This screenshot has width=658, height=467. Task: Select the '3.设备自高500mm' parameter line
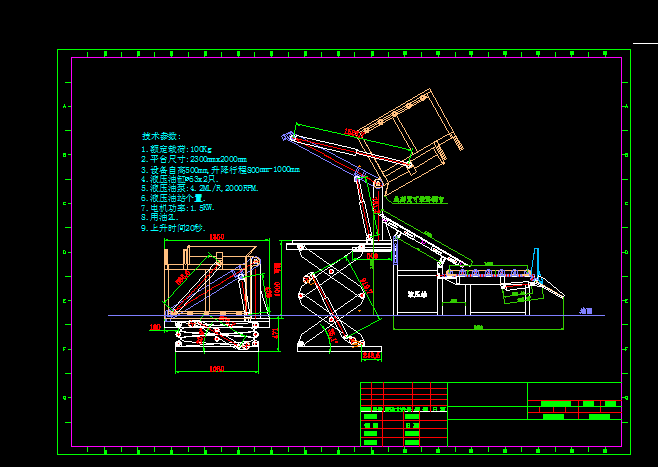pyautogui.click(x=220, y=170)
